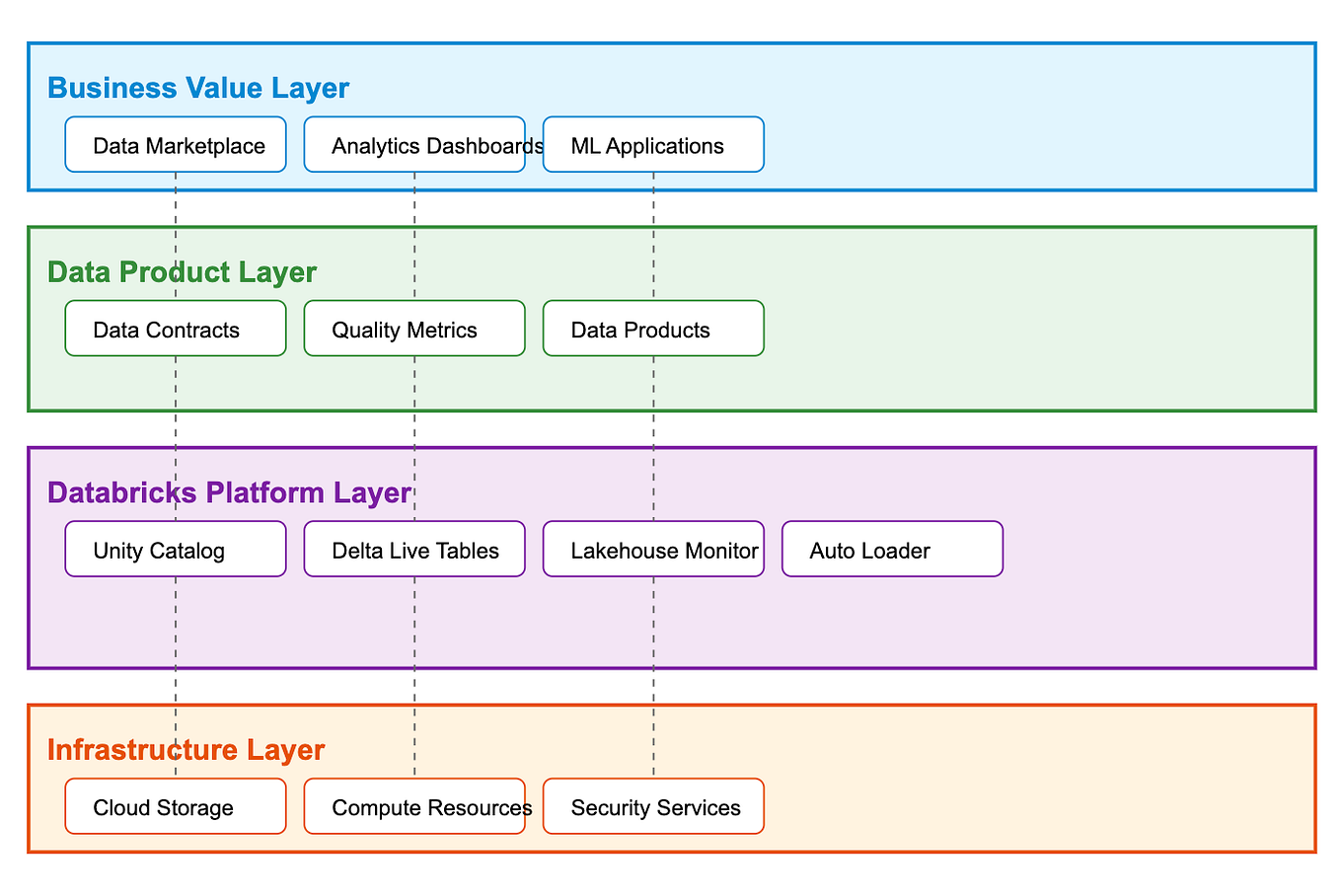Click the Business Value Layer heading
This screenshot has width=1340, height=896.
pos(198,88)
